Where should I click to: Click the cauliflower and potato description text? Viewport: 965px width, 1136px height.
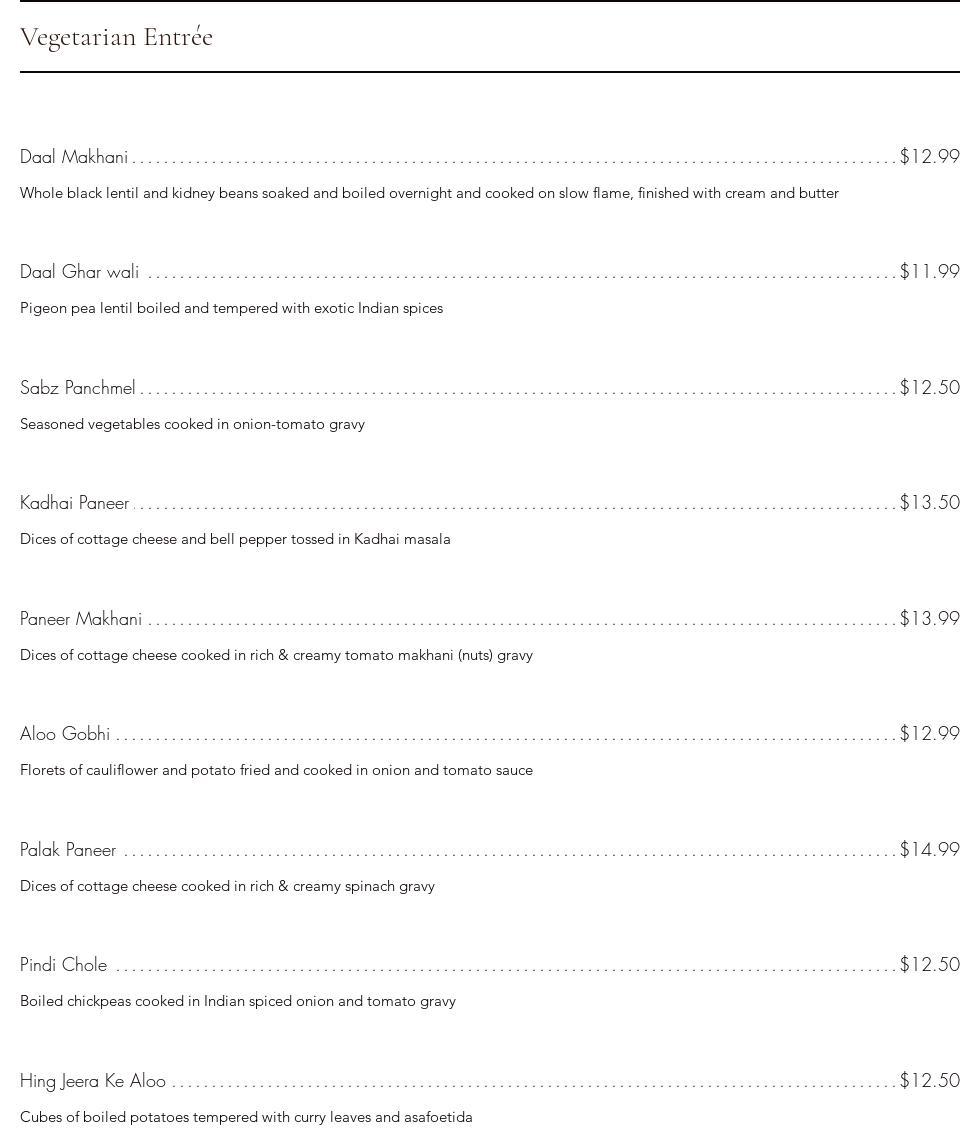276,770
